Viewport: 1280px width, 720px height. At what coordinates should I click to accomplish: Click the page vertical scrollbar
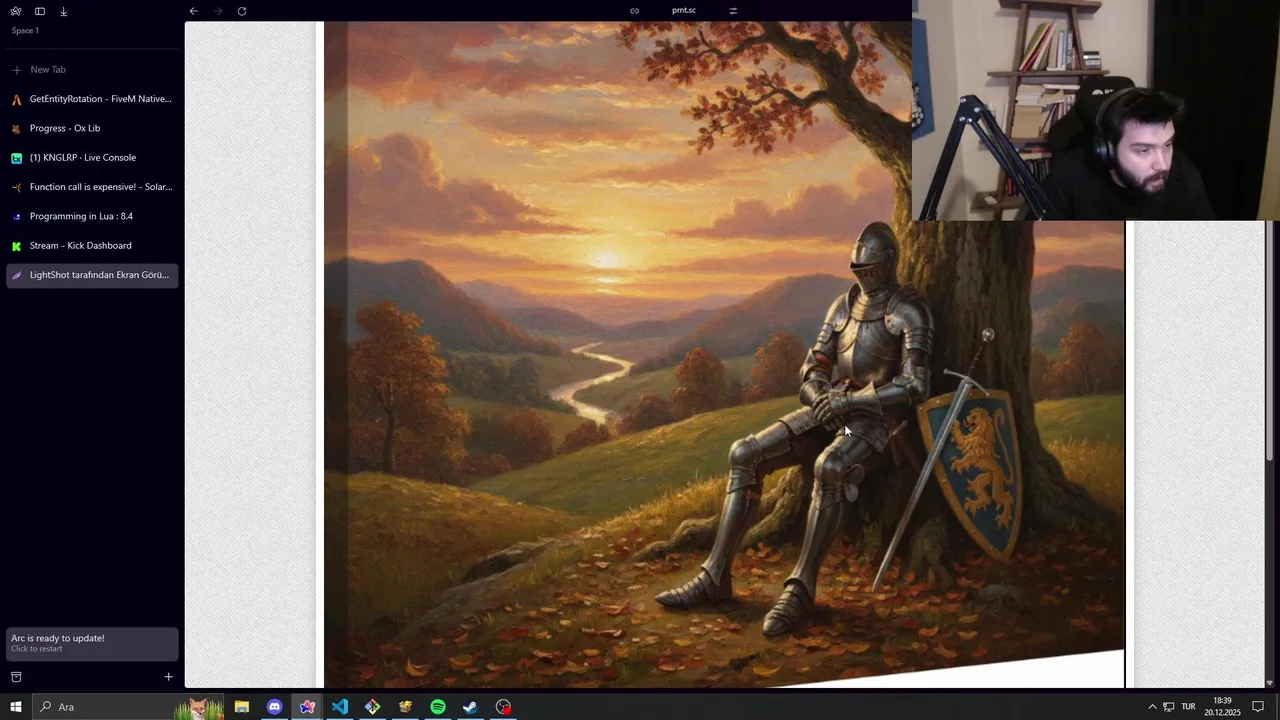point(1270,340)
